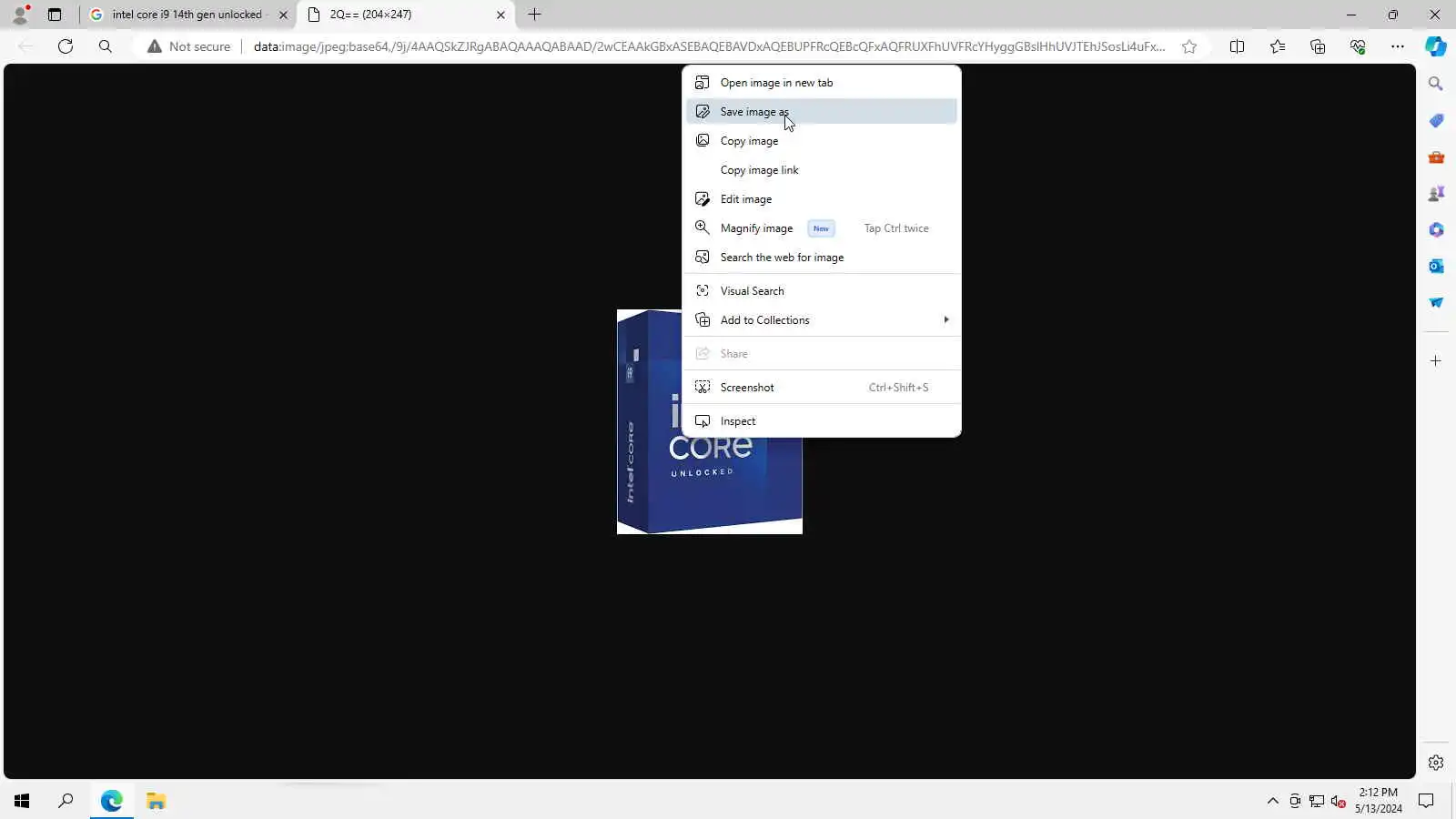Screen dimensions: 1456x819
Task: Choose 'Magnify image' menu entry
Action: (821, 228)
